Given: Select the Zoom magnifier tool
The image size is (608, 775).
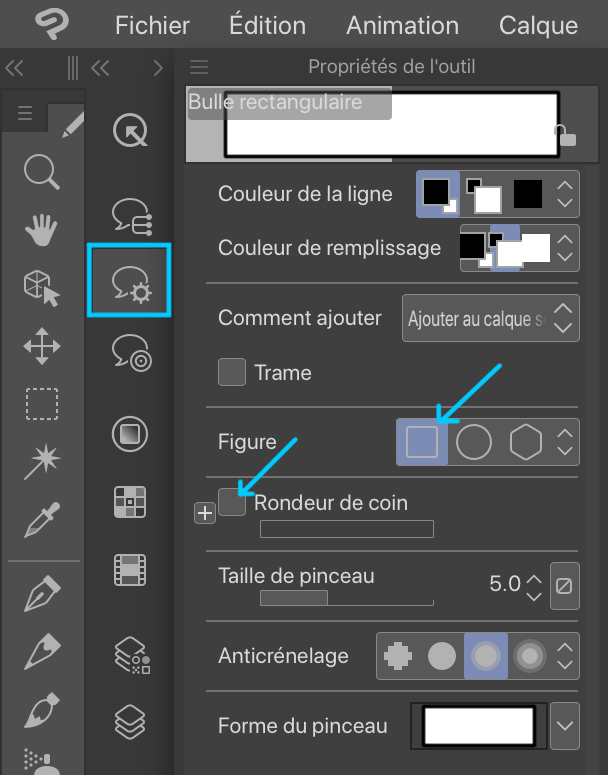Looking at the screenshot, I should (42, 171).
